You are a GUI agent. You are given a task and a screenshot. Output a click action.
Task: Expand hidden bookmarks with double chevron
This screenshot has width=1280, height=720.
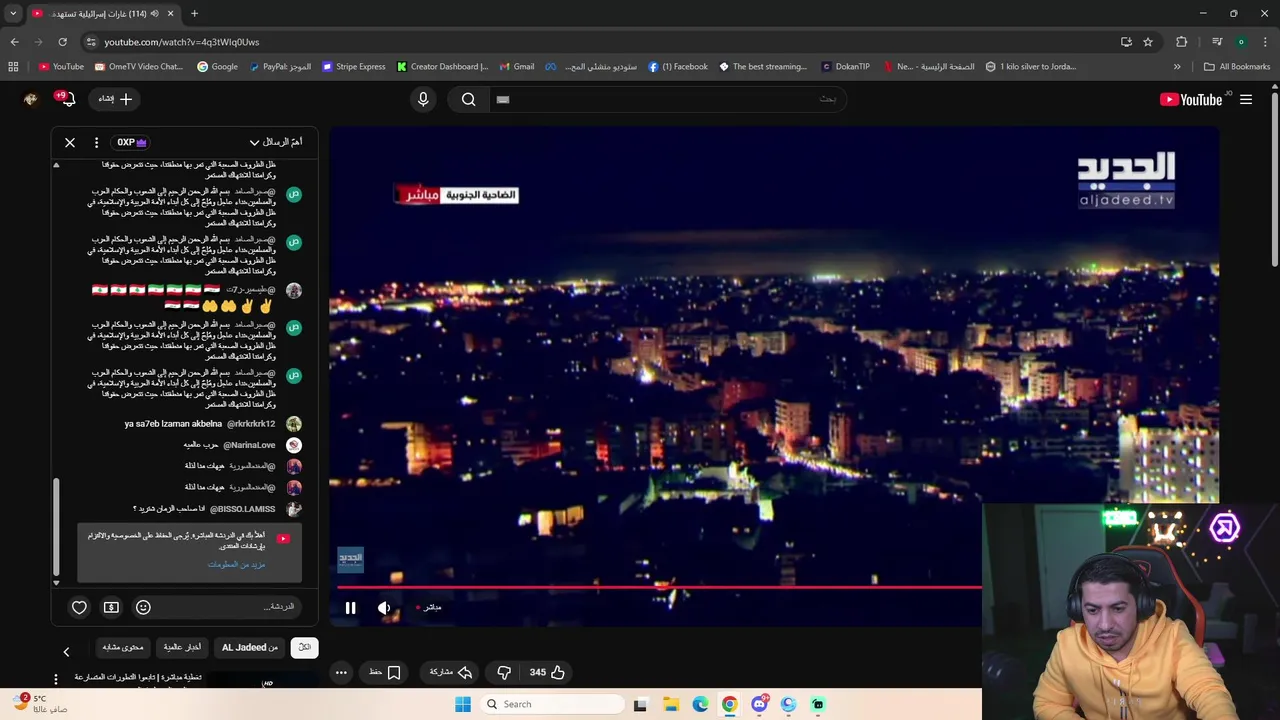1177,66
